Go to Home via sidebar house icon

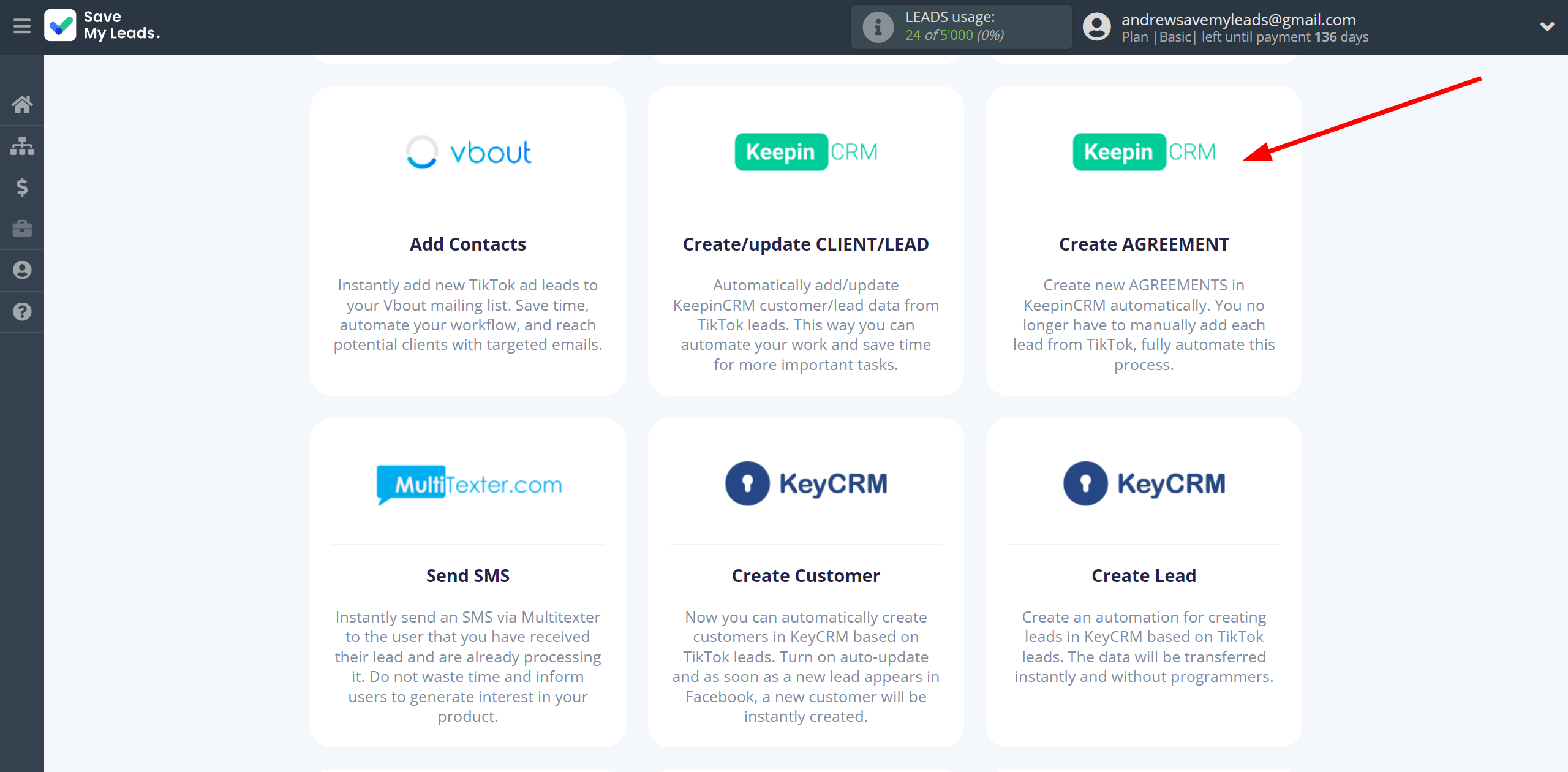(22, 104)
